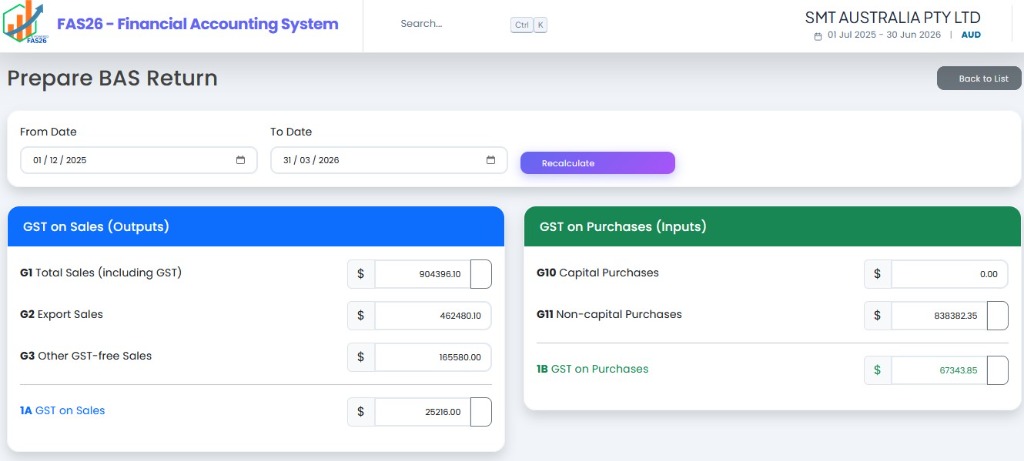Click the small button beside 1A amount
Screen dimensions: 1024x461
coord(481,412)
